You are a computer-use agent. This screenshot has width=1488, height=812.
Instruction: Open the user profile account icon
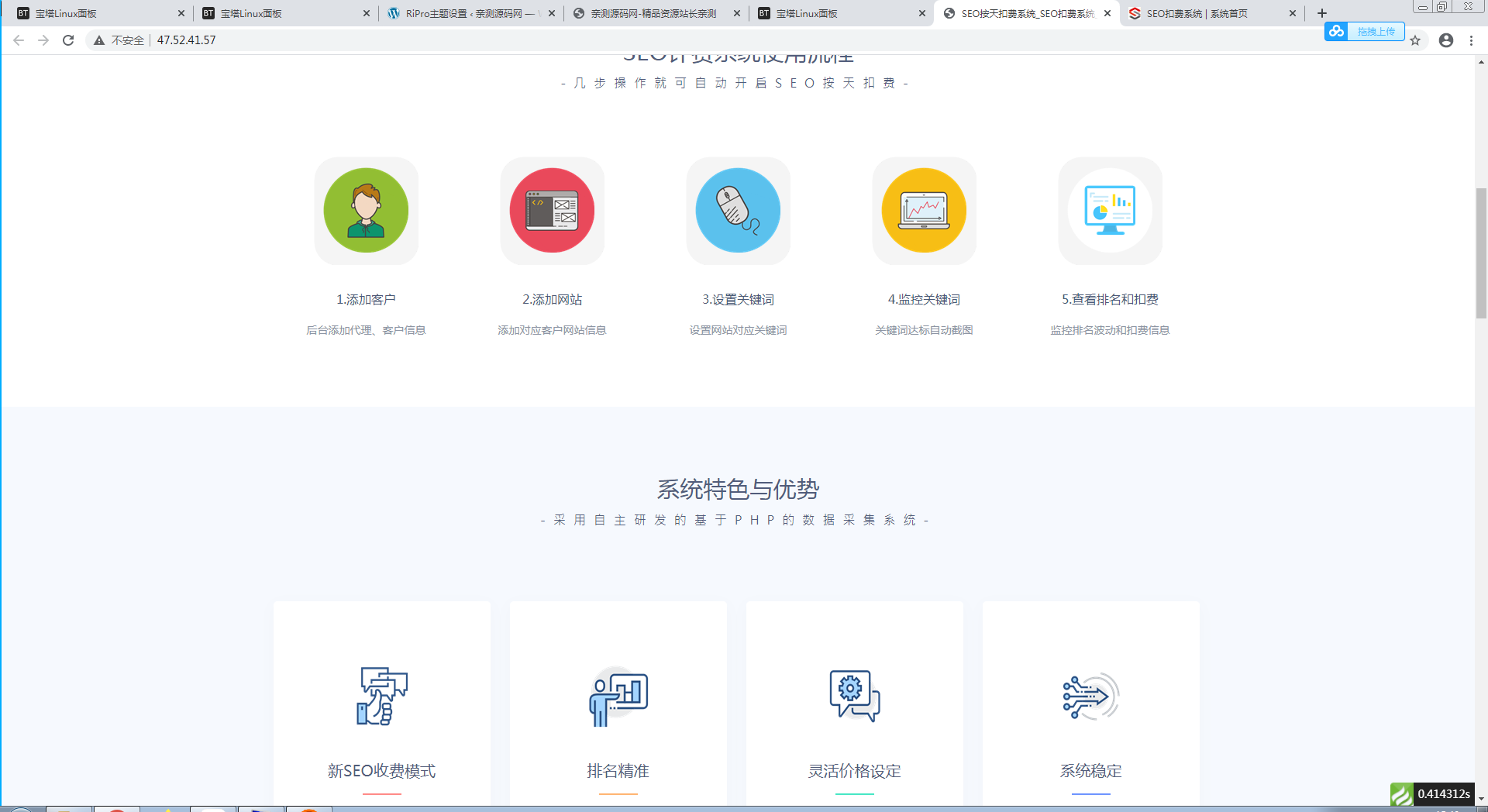(x=1446, y=40)
